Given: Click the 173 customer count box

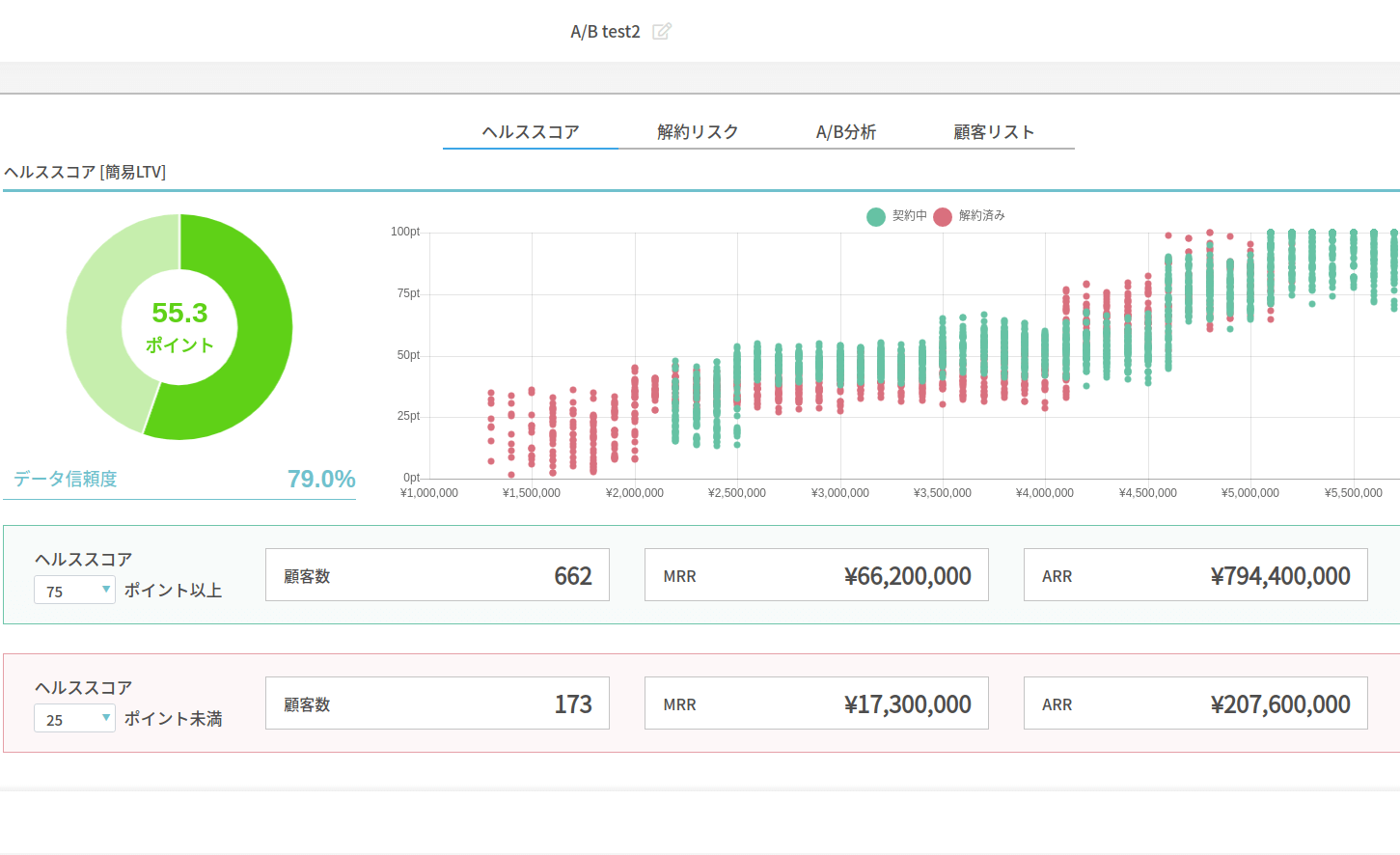Looking at the screenshot, I should tap(437, 703).
